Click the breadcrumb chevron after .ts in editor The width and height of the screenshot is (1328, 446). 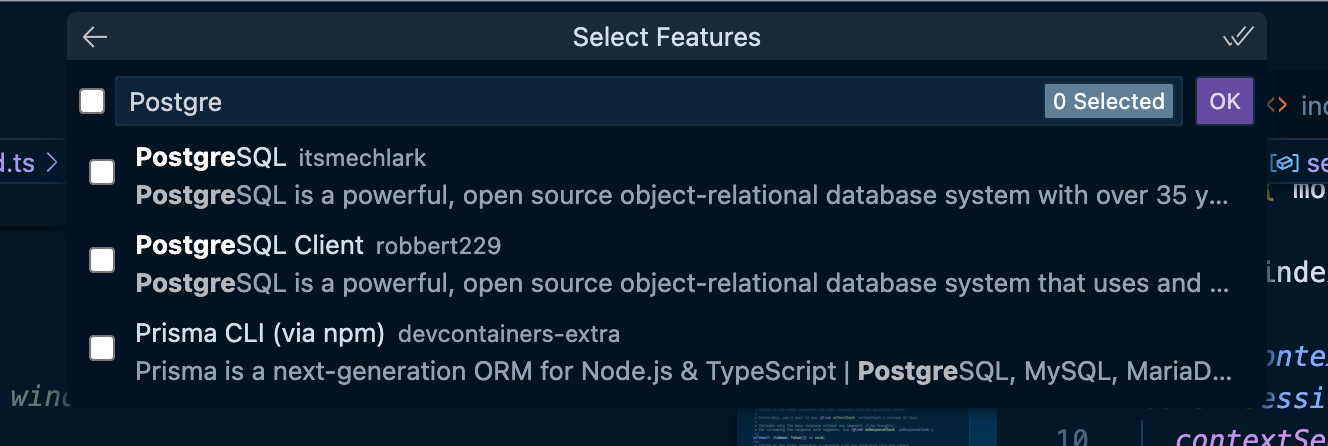52,162
